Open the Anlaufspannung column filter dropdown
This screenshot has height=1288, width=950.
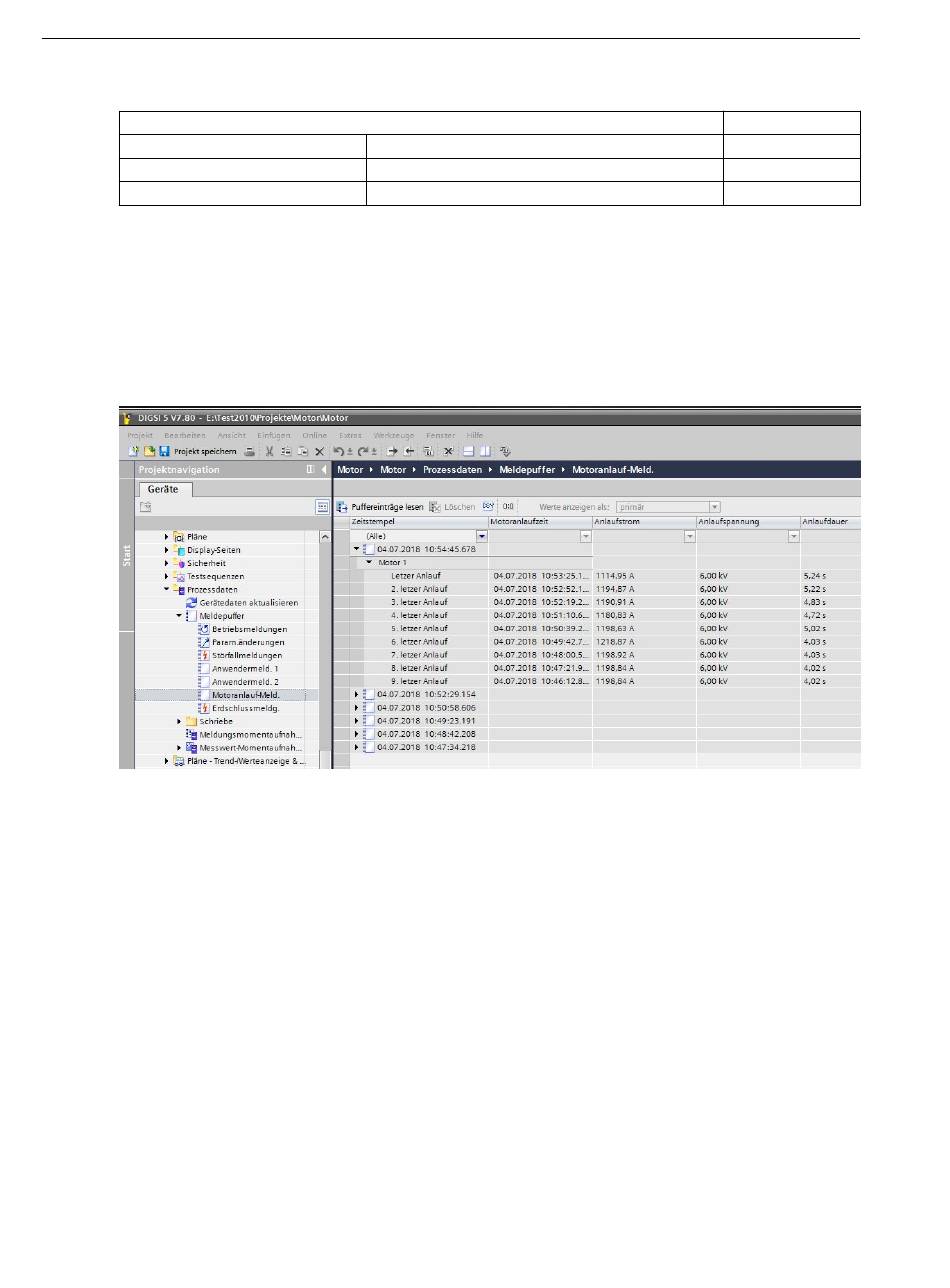click(794, 536)
